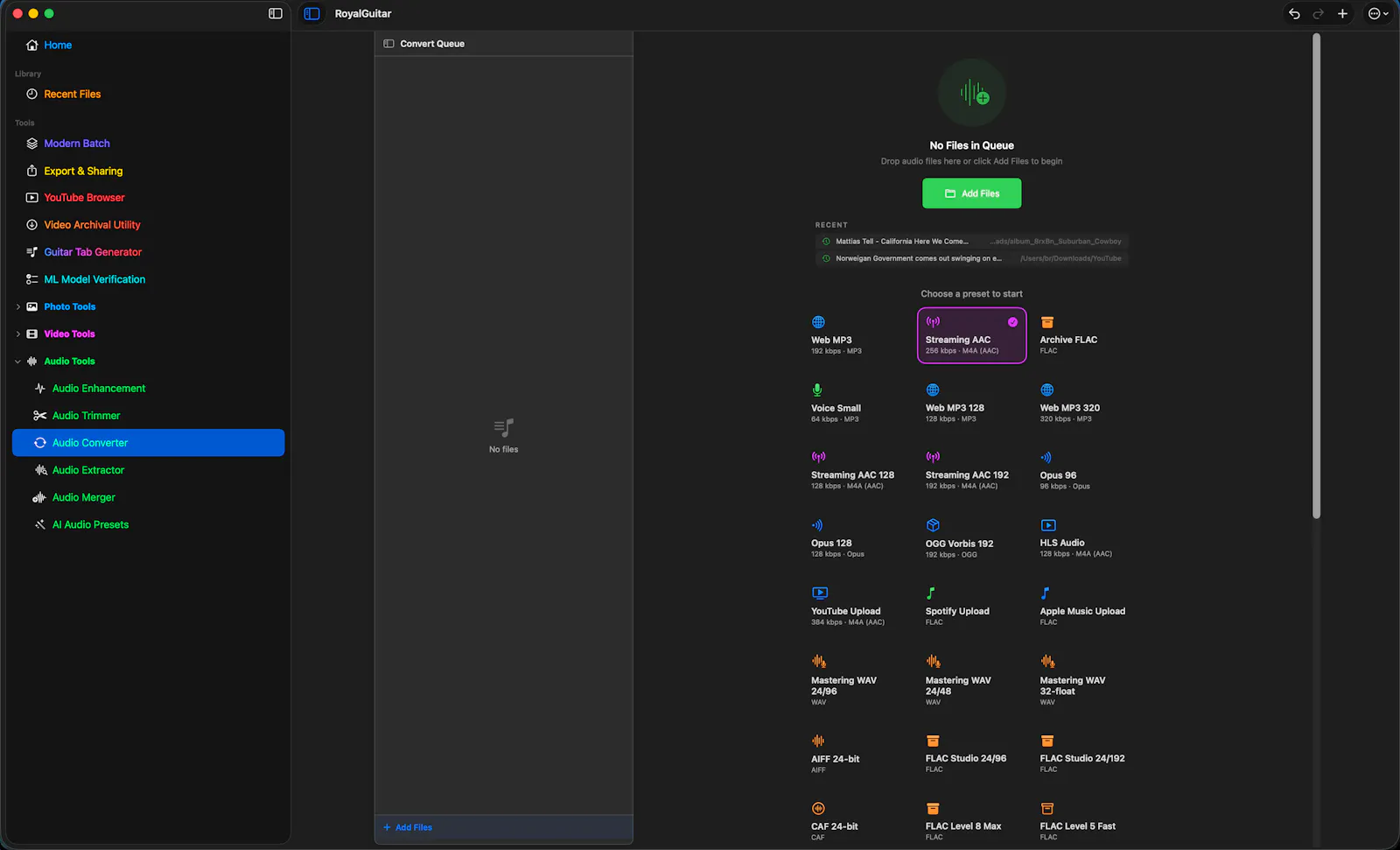Expand the Video Tools group
Viewport: 1400px width, 850px height.
tap(17, 334)
